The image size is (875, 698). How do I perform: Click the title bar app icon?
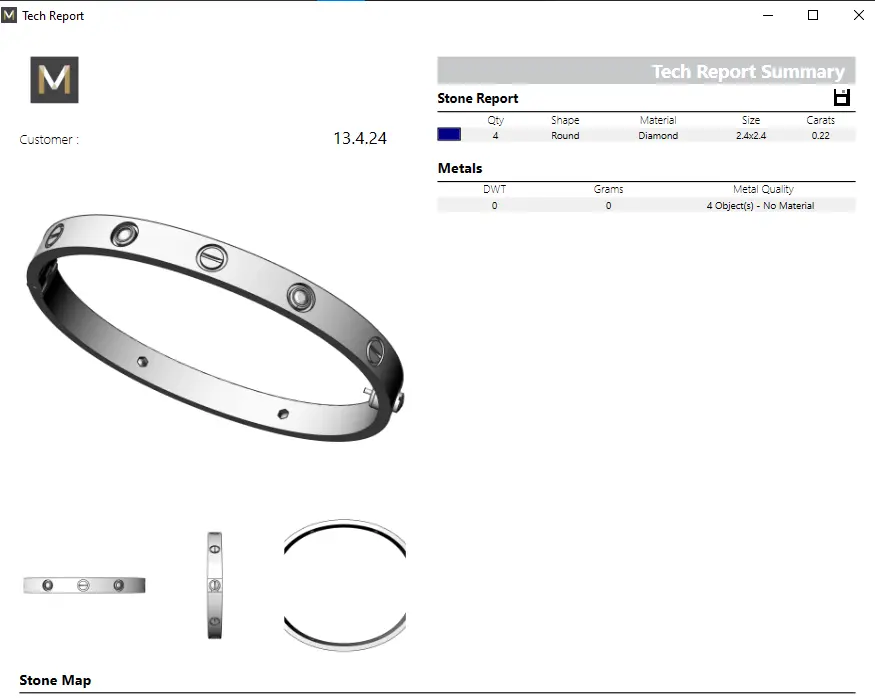pyautogui.click(x=10, y=15)
